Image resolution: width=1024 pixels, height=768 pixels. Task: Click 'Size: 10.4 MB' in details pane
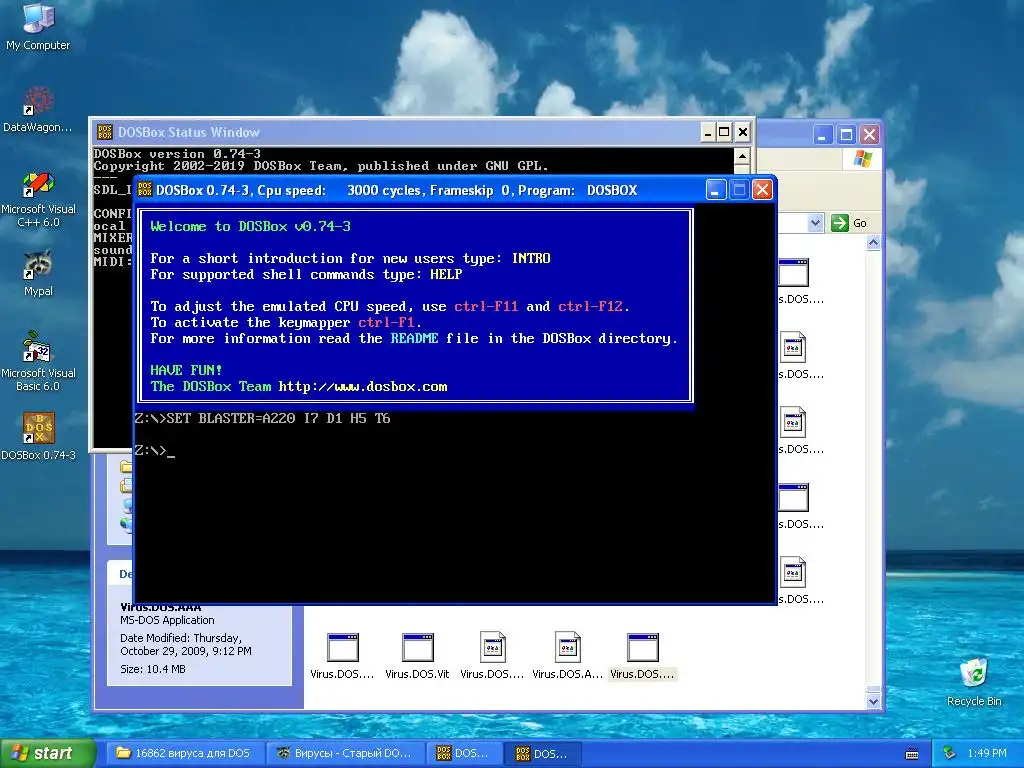point(153,669)
